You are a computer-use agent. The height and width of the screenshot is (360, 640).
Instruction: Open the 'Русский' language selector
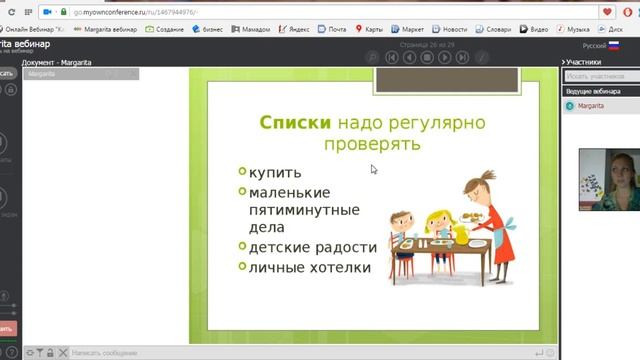click(x=601, y=46)
